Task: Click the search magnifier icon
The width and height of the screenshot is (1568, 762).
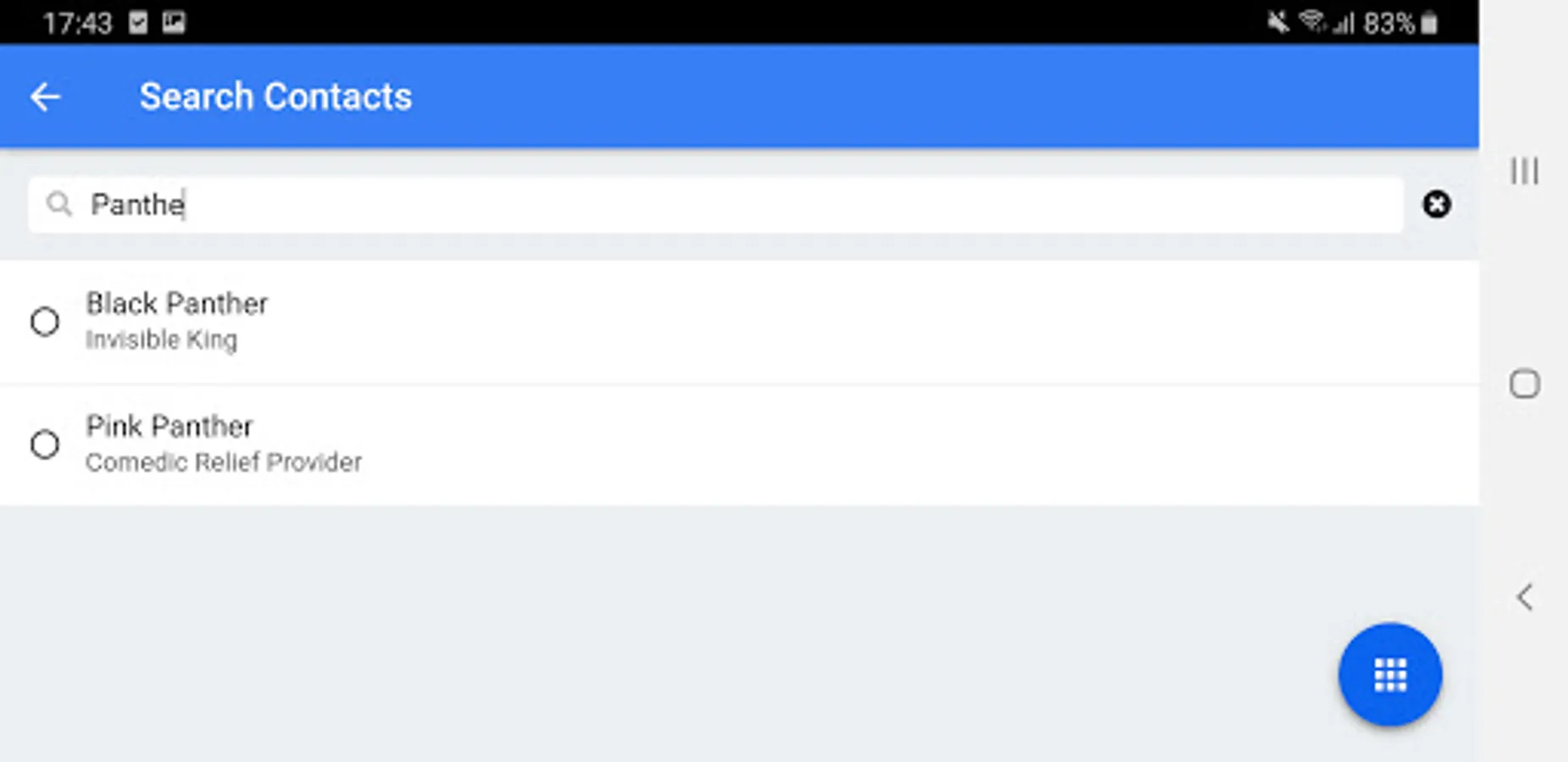Action: coord(59,204)
